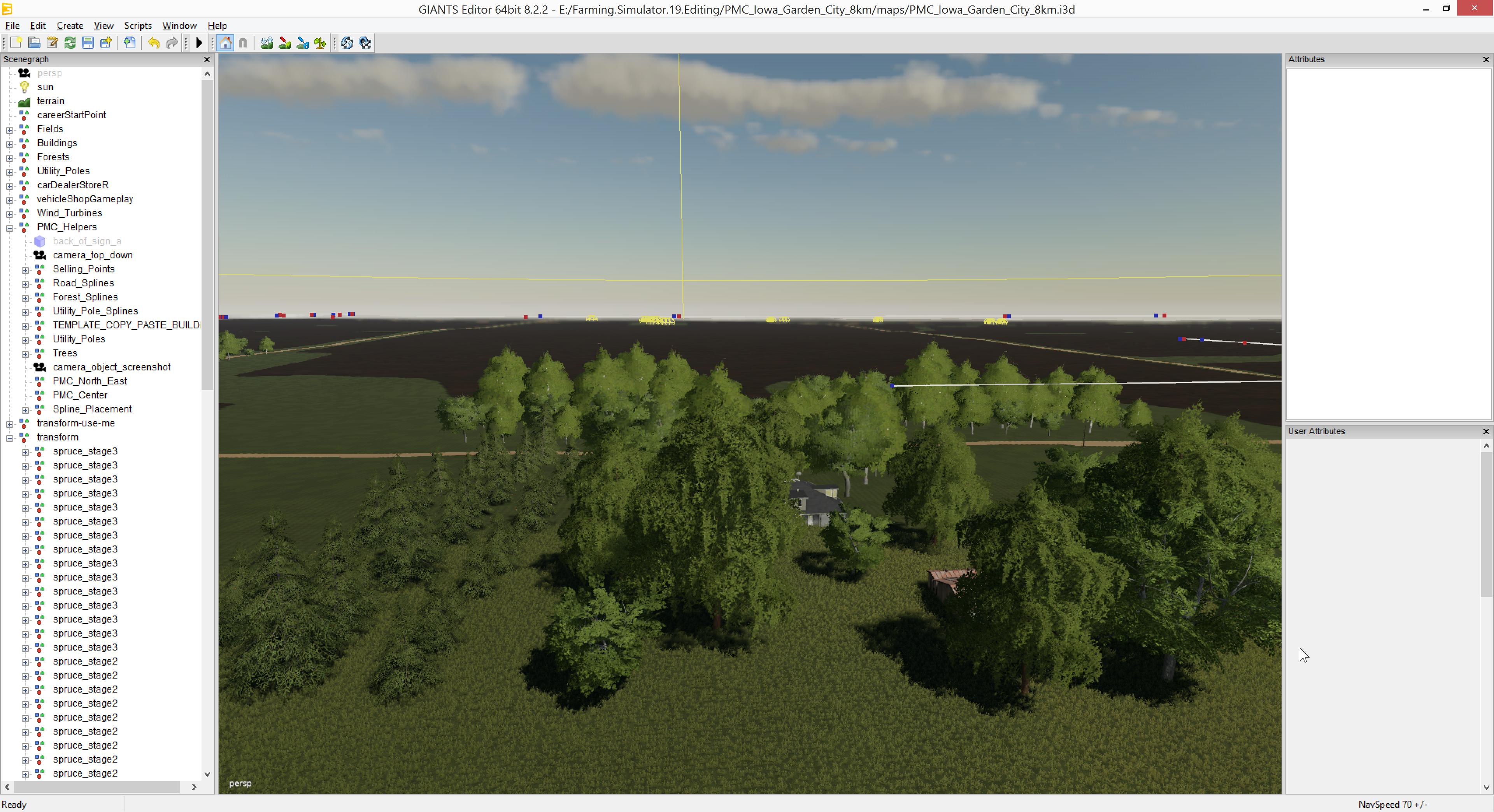Select the Trees tree item
The height and width of the screenshot is (812, 1494).
point(65,353)
